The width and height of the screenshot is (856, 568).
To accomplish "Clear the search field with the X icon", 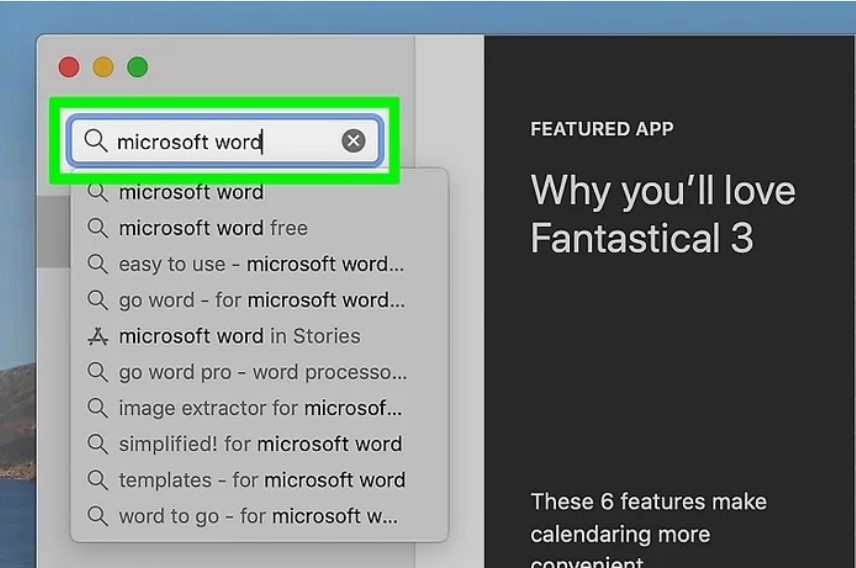I will [353, 141].
